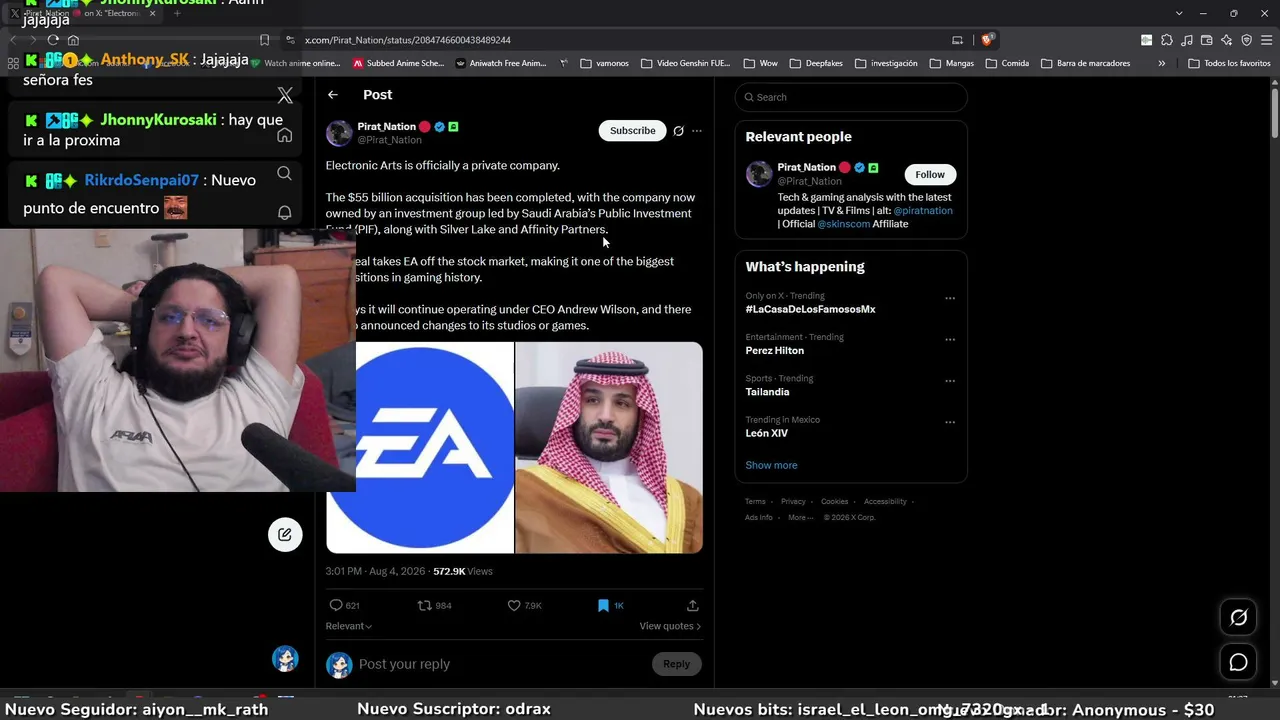Open the browser extensions puzzle icon
1280x720 pixels.
coord(1166,40)
